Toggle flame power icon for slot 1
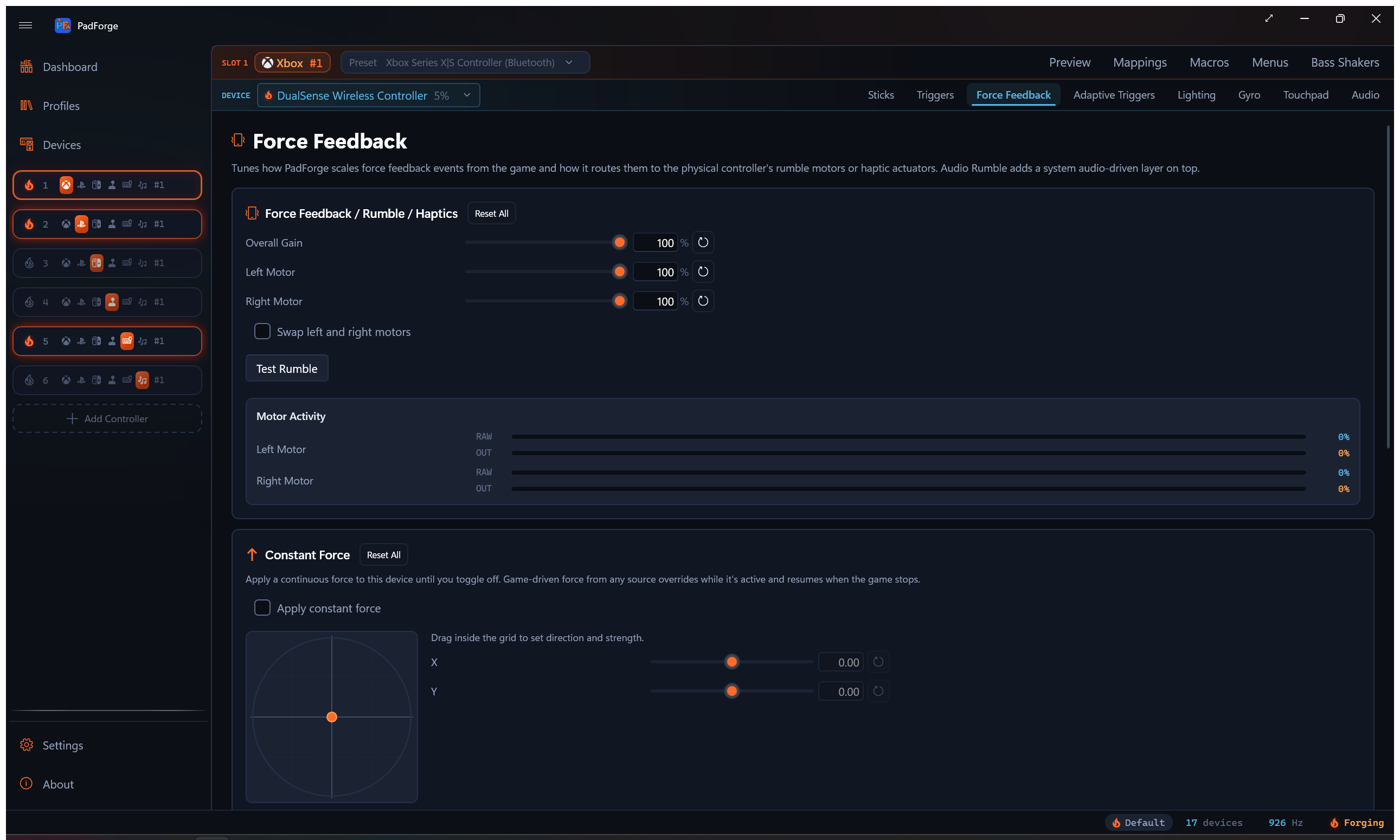Image resolution: width=1400 pixels, height=840 pixels. (29, 185)
